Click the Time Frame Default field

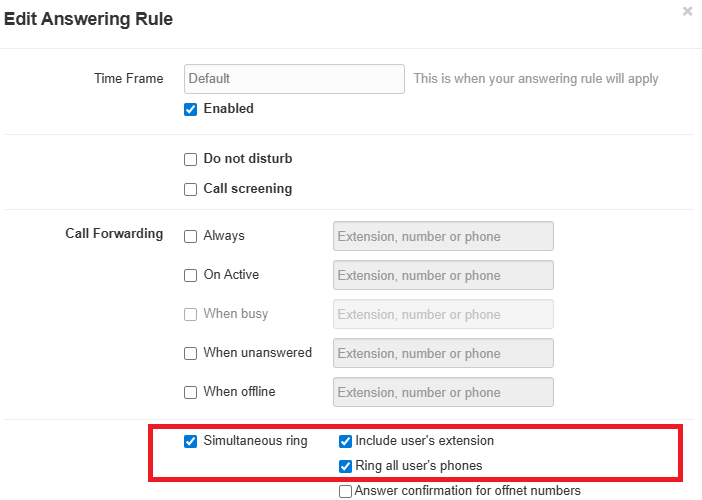point(294,79)
